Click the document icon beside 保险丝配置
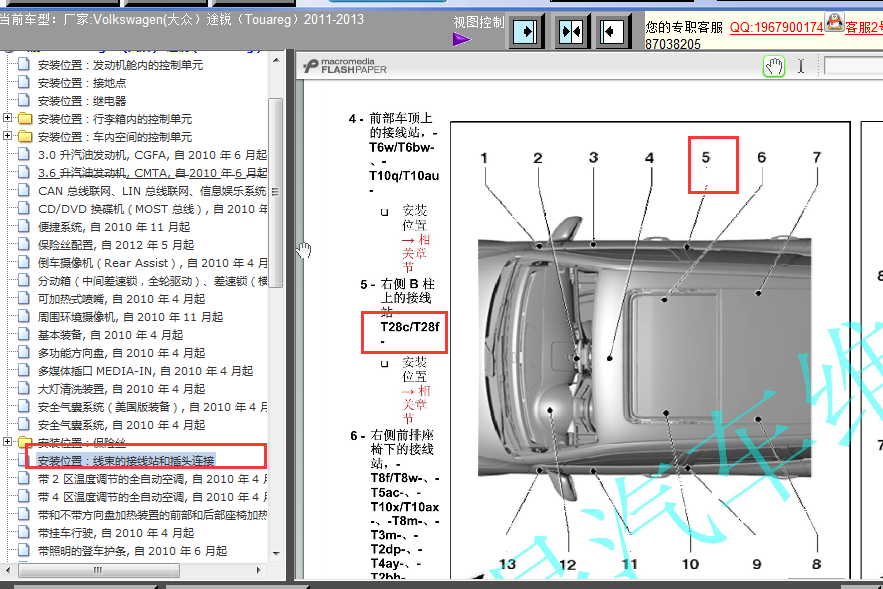 24,244
